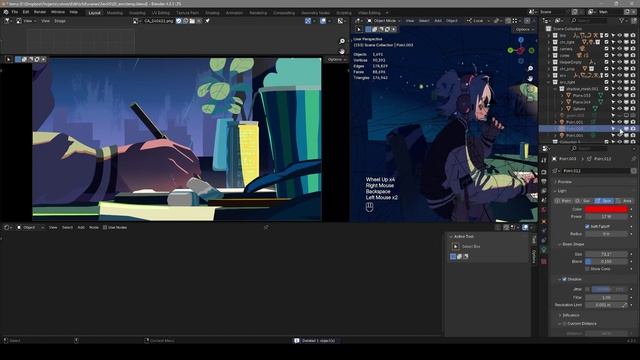Expand Plane.033 in the outliner
Viewport: 640px width, 360px height.
(562, 96)
